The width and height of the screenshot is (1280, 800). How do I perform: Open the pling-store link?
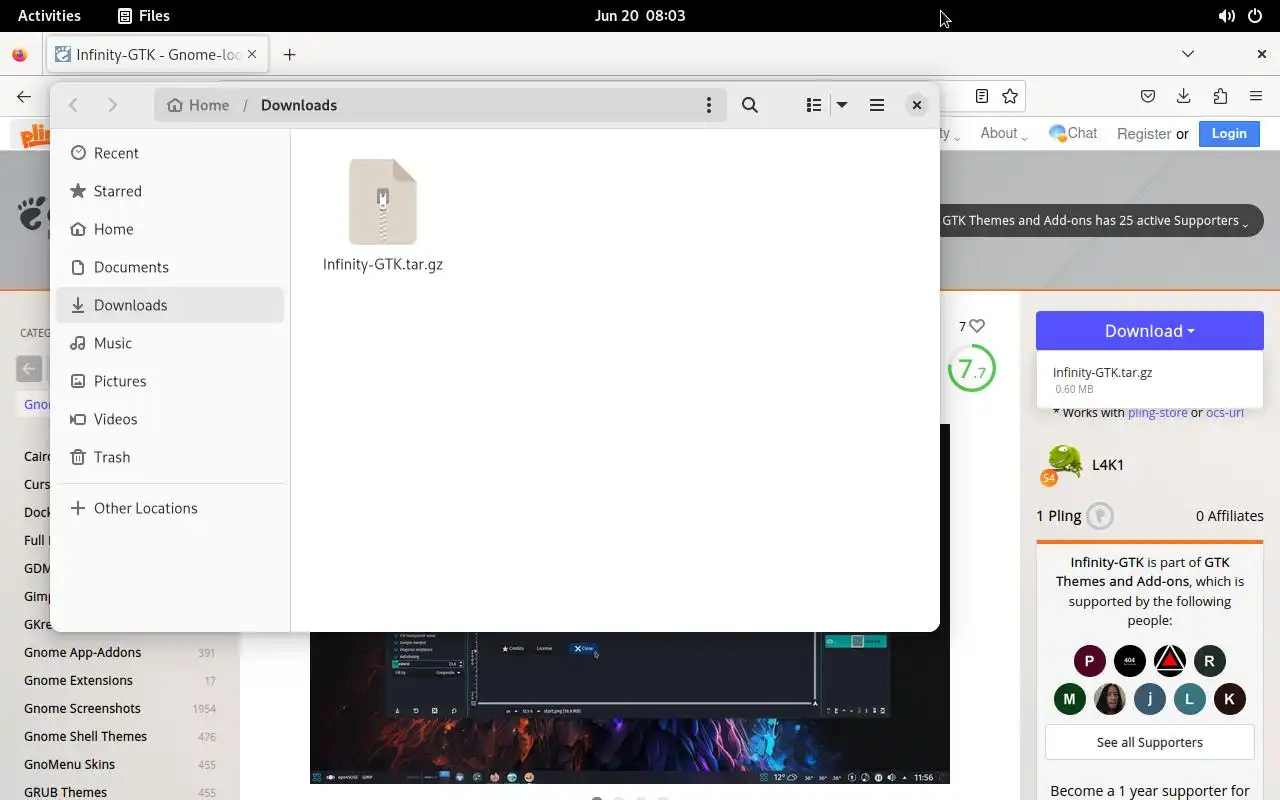tap(1158, 412)
